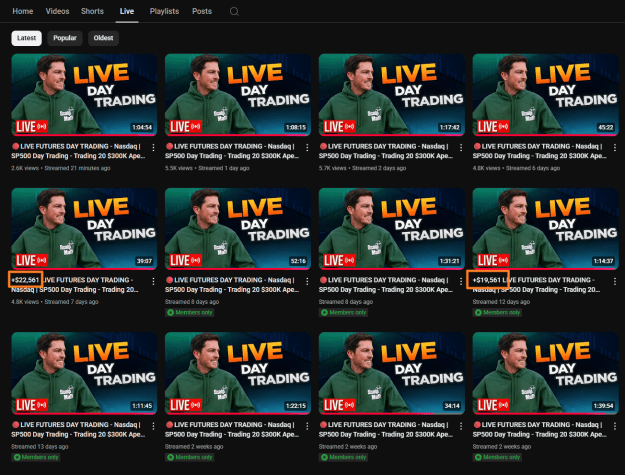Click the '5.7K views' metadata text

pos(333,168)
